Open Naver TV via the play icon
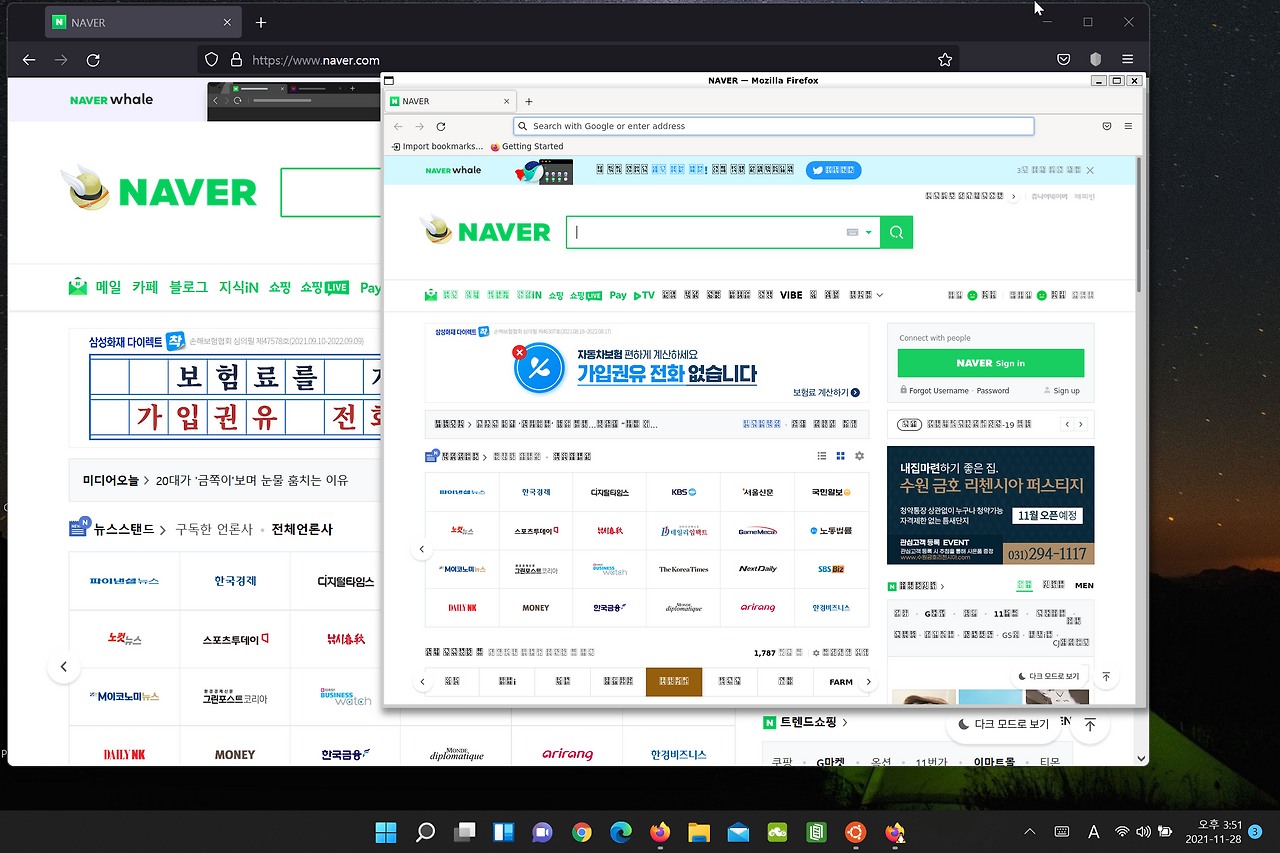 click(x=643, y=294)
